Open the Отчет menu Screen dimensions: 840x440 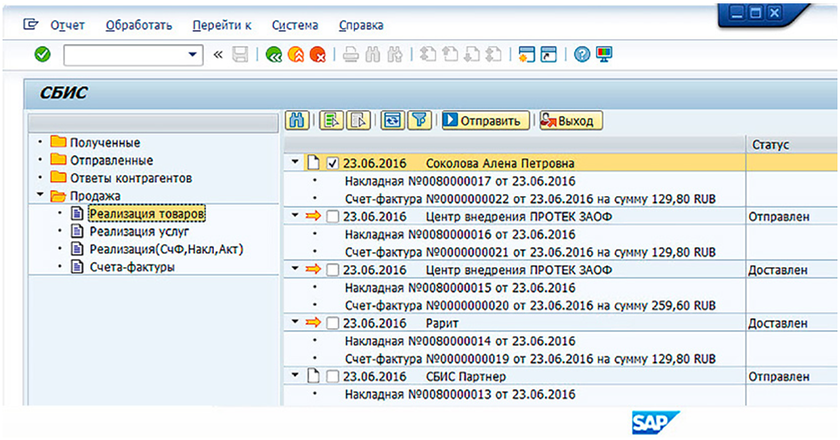click(67, 25)
